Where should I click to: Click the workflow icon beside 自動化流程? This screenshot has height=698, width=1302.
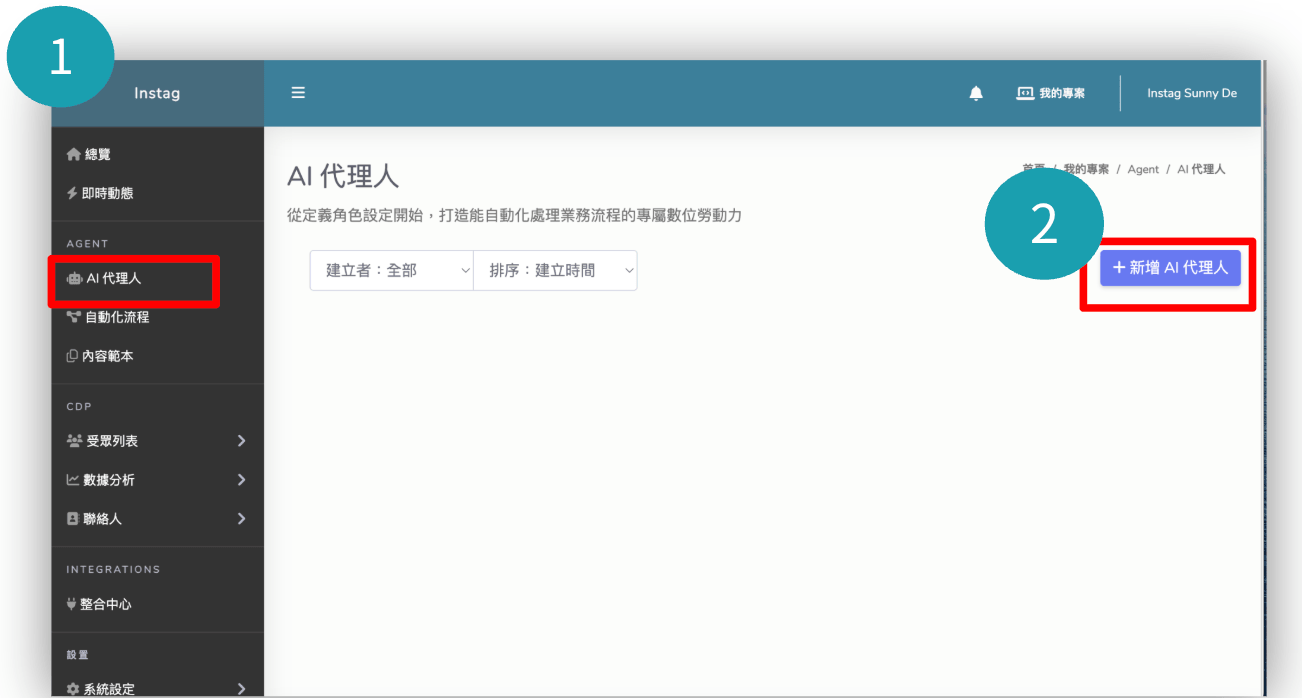point(73,317)
